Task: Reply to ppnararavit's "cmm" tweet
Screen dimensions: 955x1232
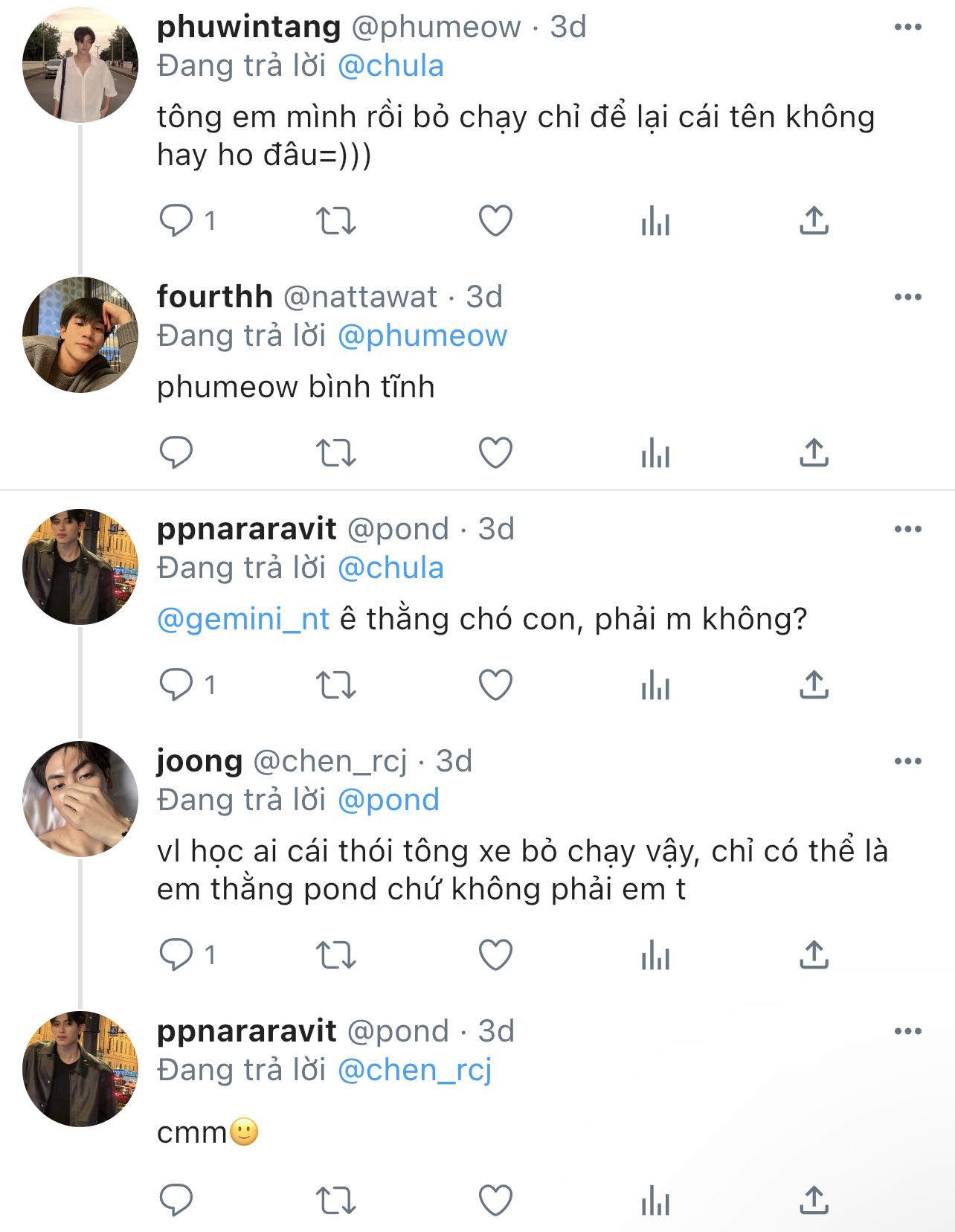Action: coord(176,1199)
